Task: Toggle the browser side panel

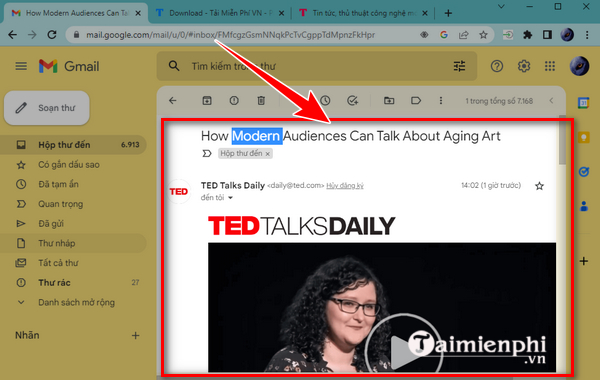Action: [547, 35]
